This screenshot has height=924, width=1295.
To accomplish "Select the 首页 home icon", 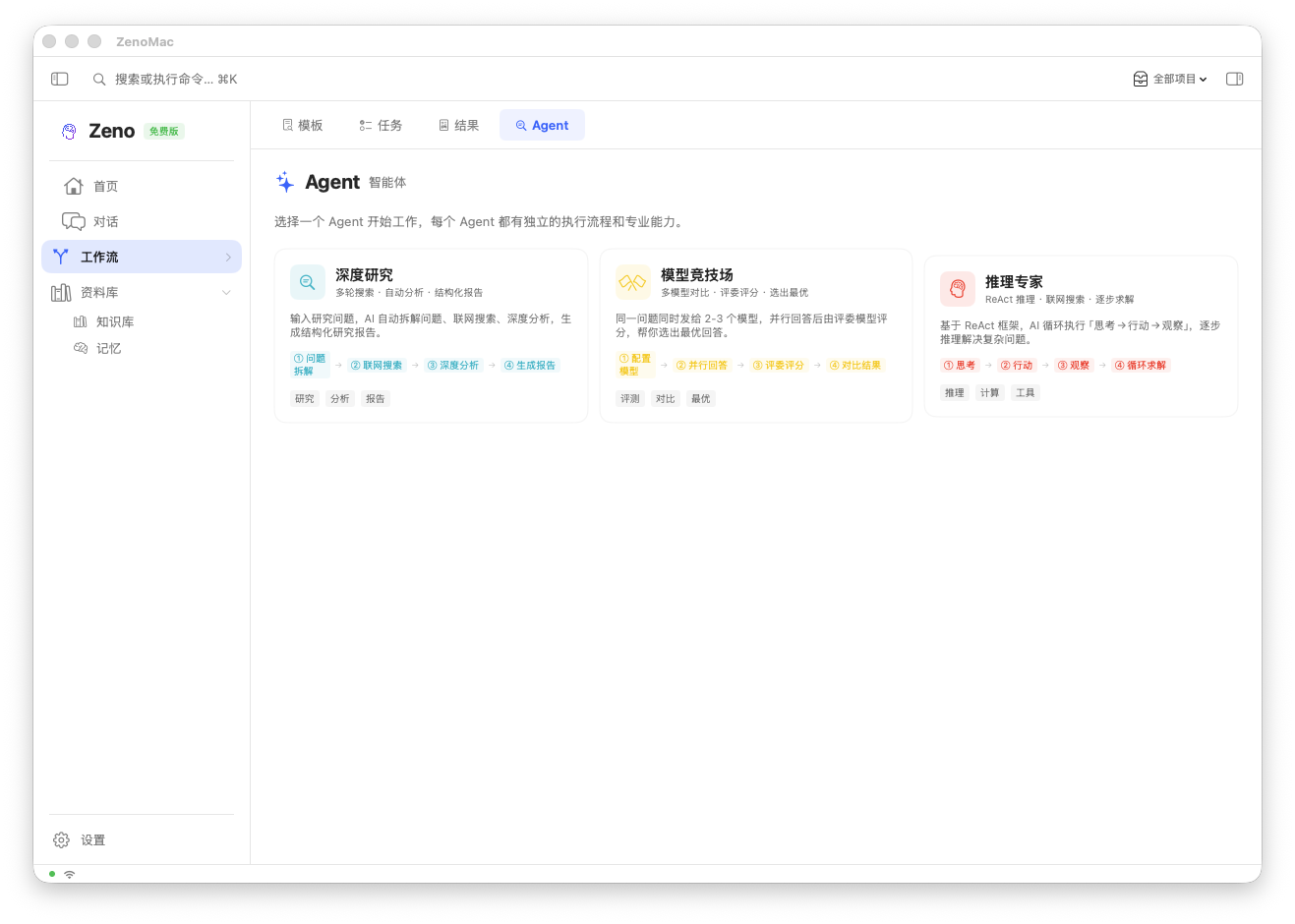I will tap(74, 186).
